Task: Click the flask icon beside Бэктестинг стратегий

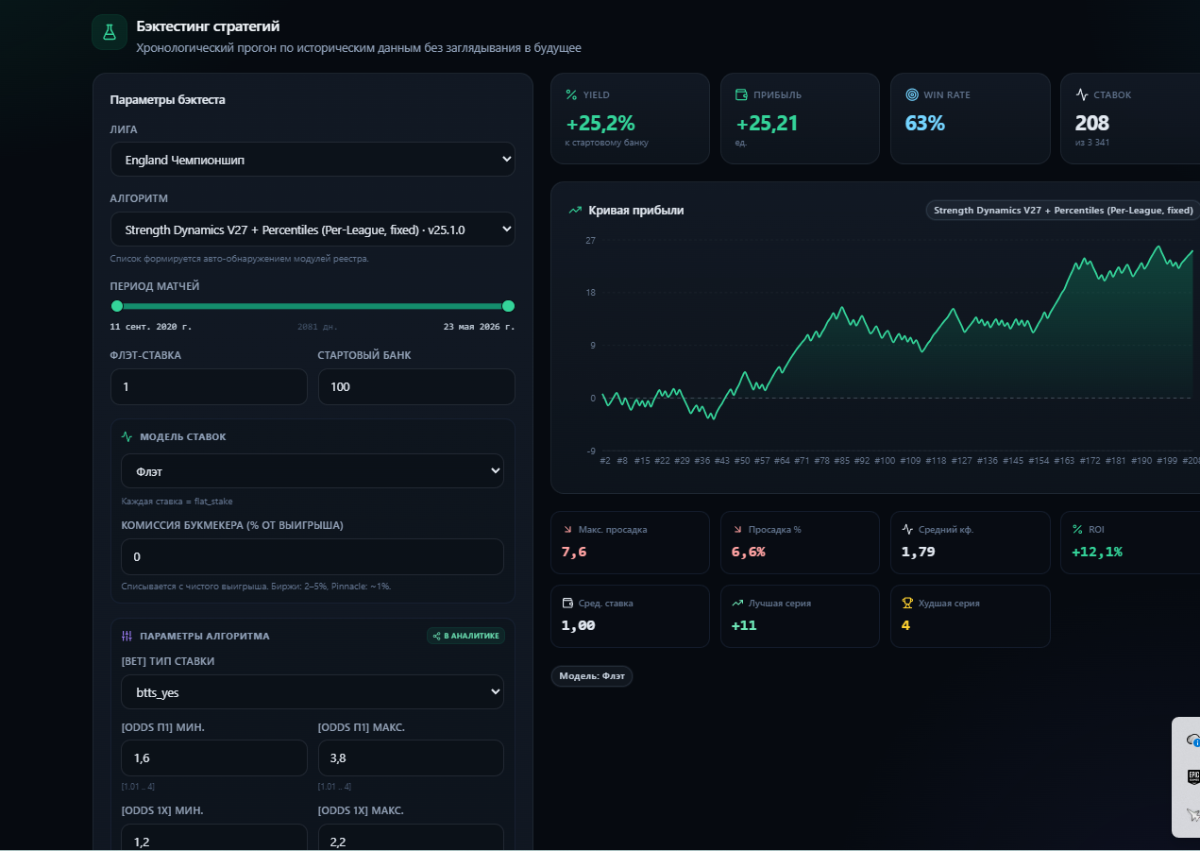Action: 109,32
